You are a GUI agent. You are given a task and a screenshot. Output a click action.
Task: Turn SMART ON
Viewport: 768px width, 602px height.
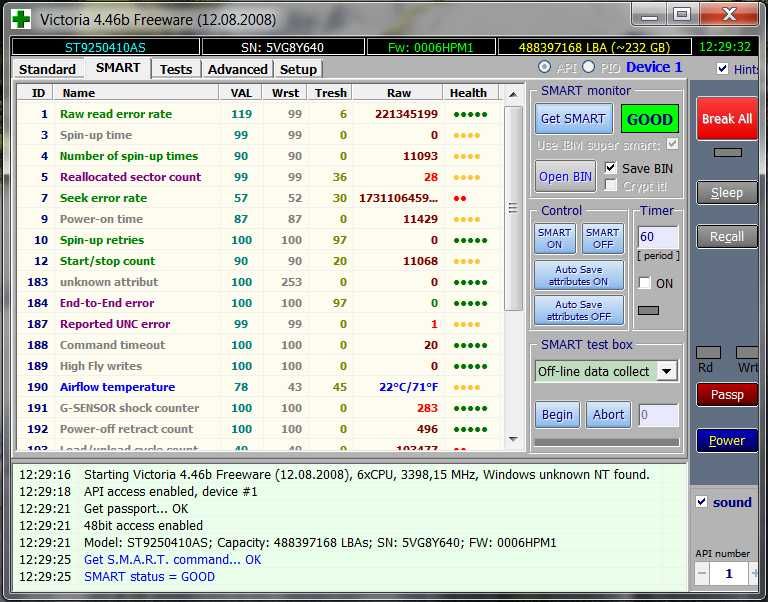(x=554, y=239)
